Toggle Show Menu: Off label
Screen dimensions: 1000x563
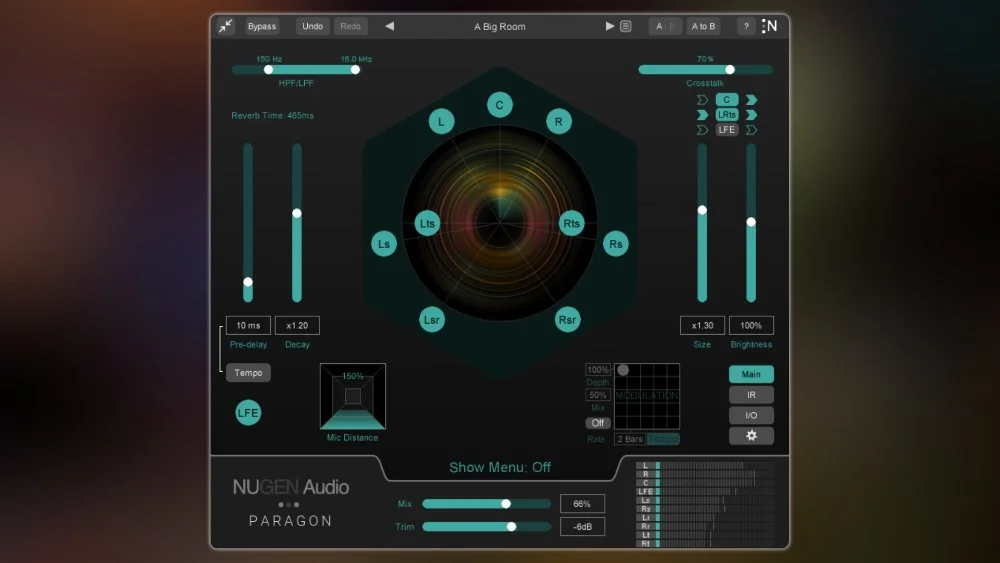(x=499, y=467)
